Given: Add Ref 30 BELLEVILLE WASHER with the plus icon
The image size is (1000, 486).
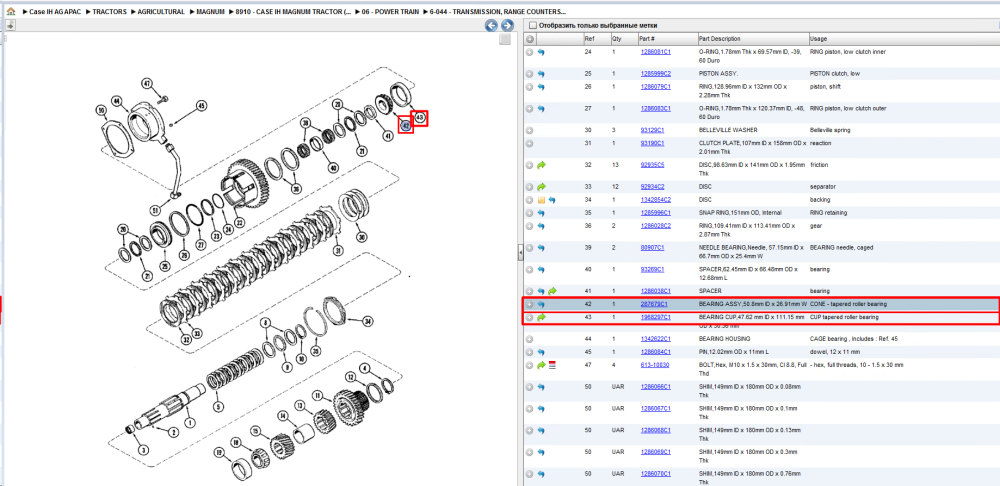Looking at the screenshot, I should 529,130.
